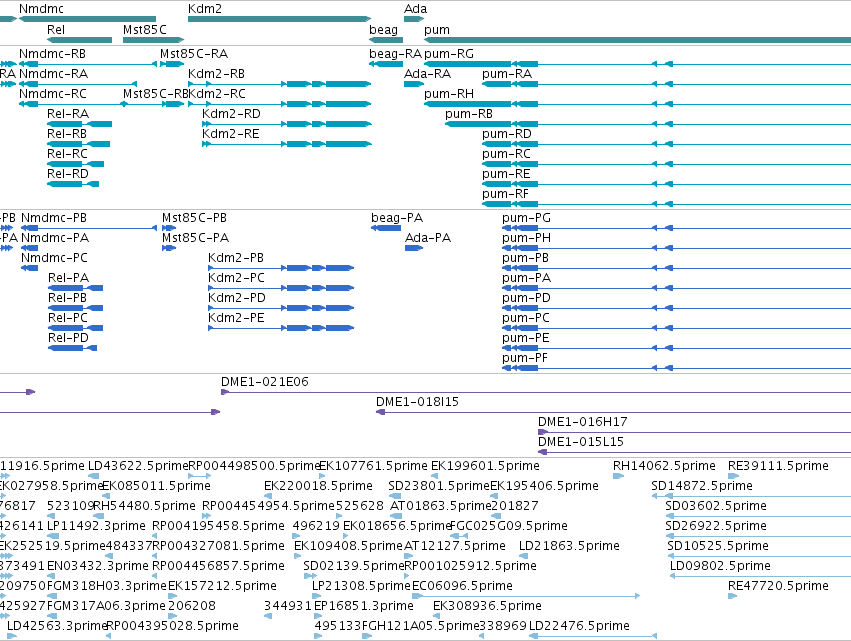This screenshot has width=851, height=641.
Task: Click EST EK220018.5prime label
Action: point(319,485)
